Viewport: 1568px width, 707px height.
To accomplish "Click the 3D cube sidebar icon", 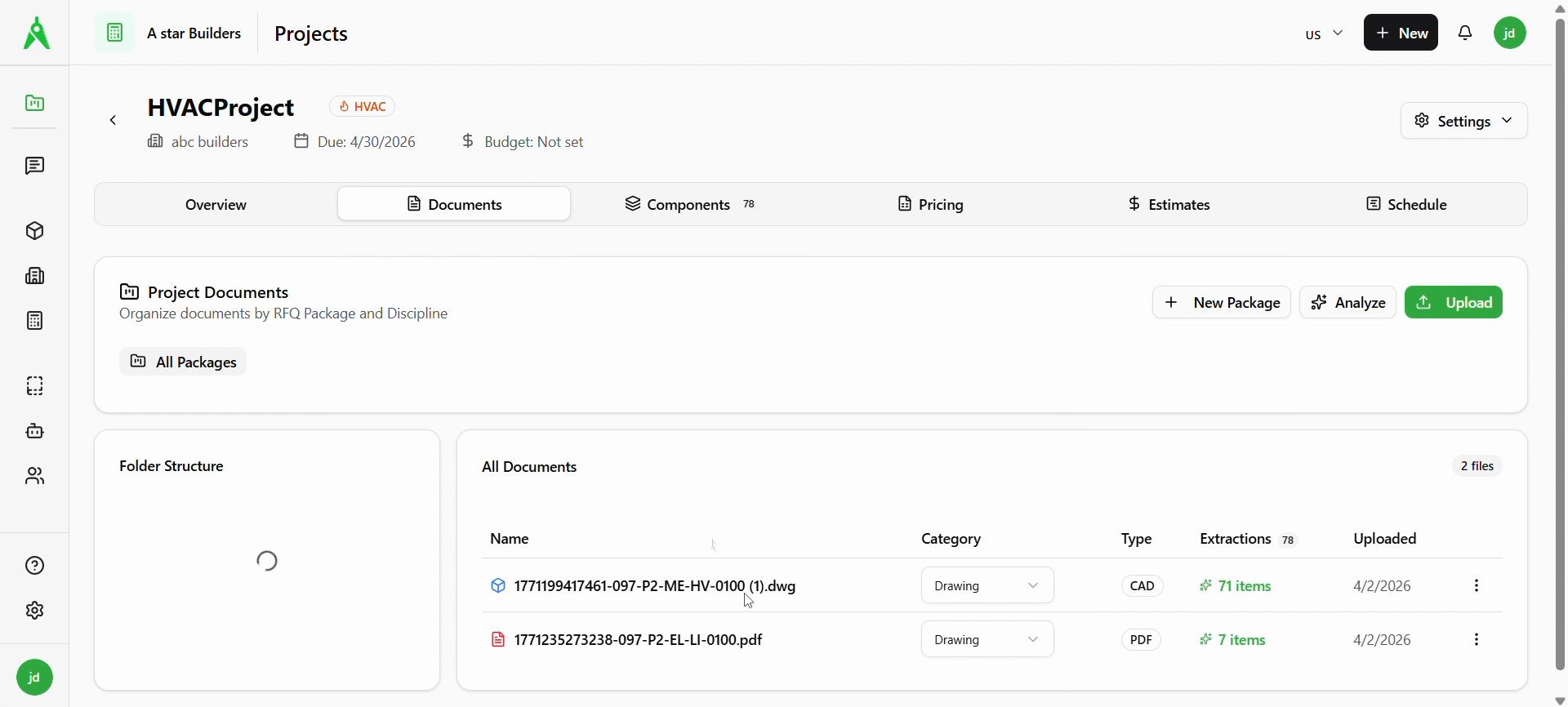I will click(x=34, y=231).
